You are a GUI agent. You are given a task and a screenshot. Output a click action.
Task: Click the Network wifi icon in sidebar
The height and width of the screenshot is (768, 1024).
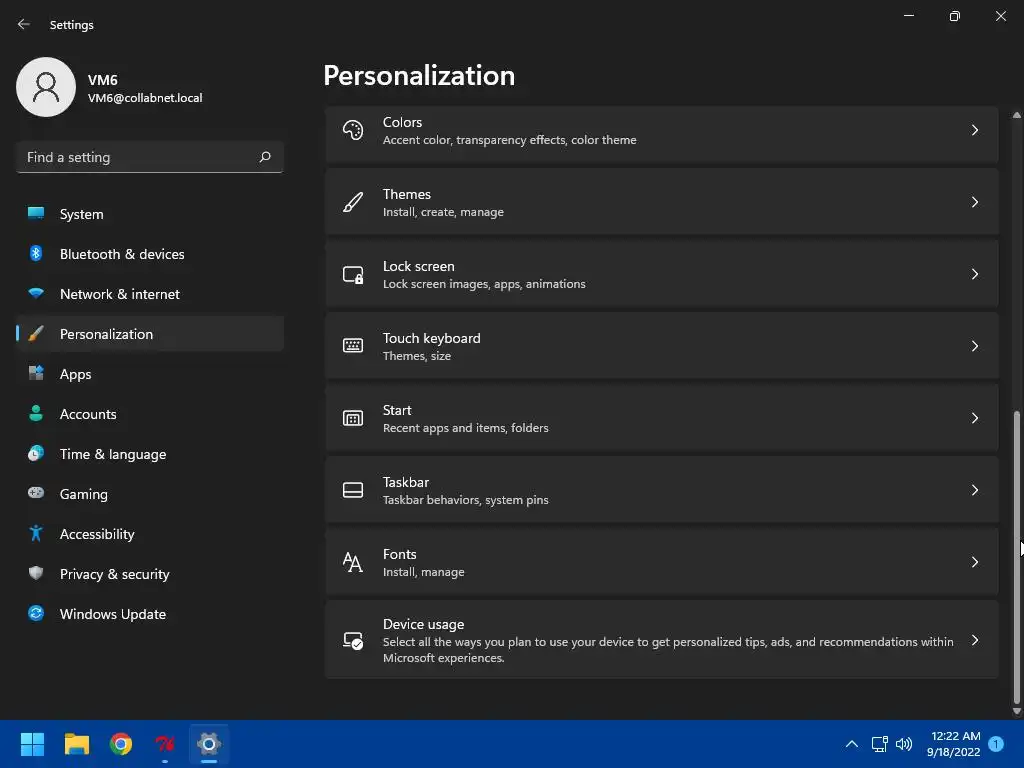click(36, 293)
